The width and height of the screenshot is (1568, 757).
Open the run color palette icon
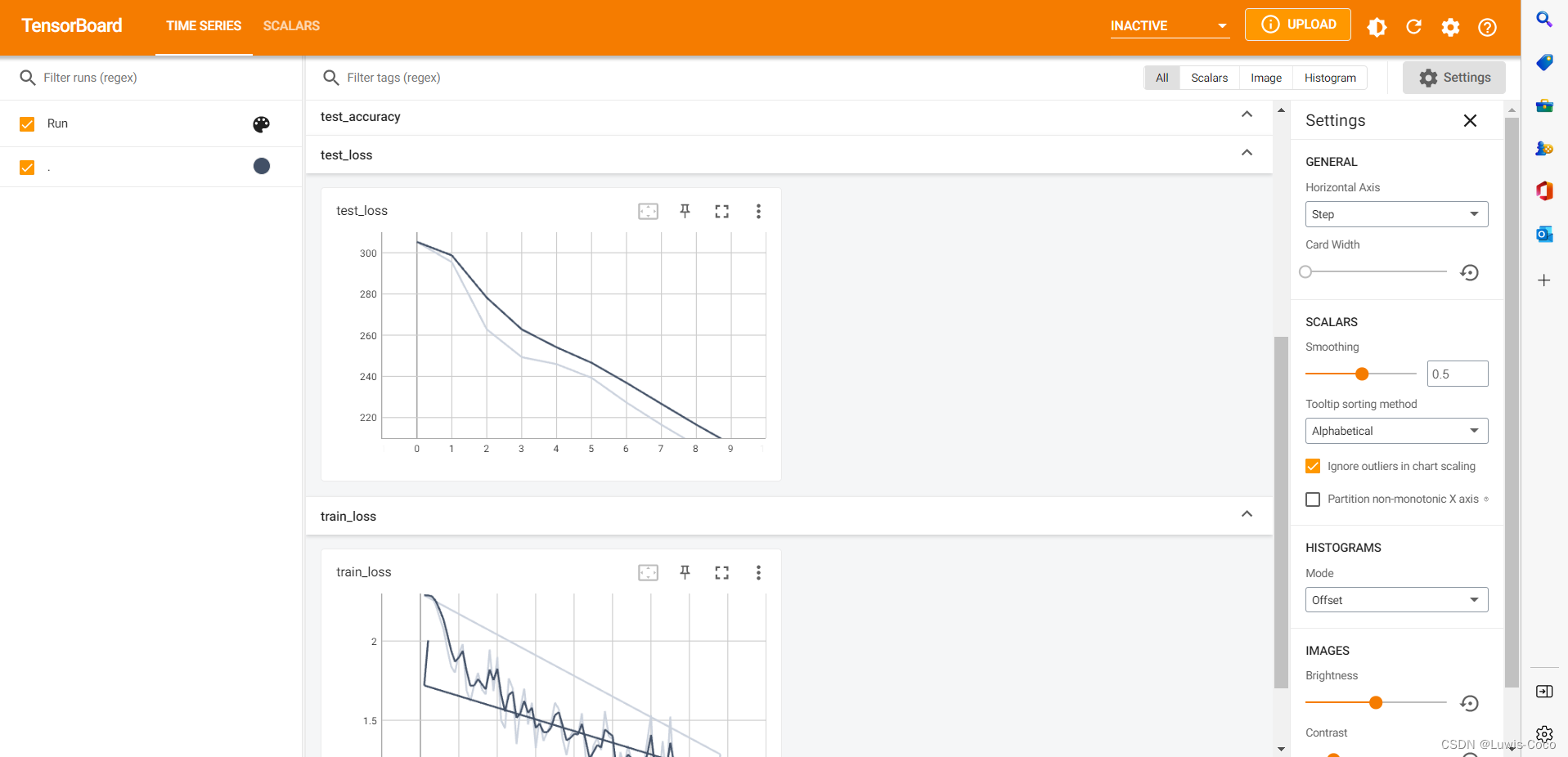pyautogui.click(x=261, y=124)
